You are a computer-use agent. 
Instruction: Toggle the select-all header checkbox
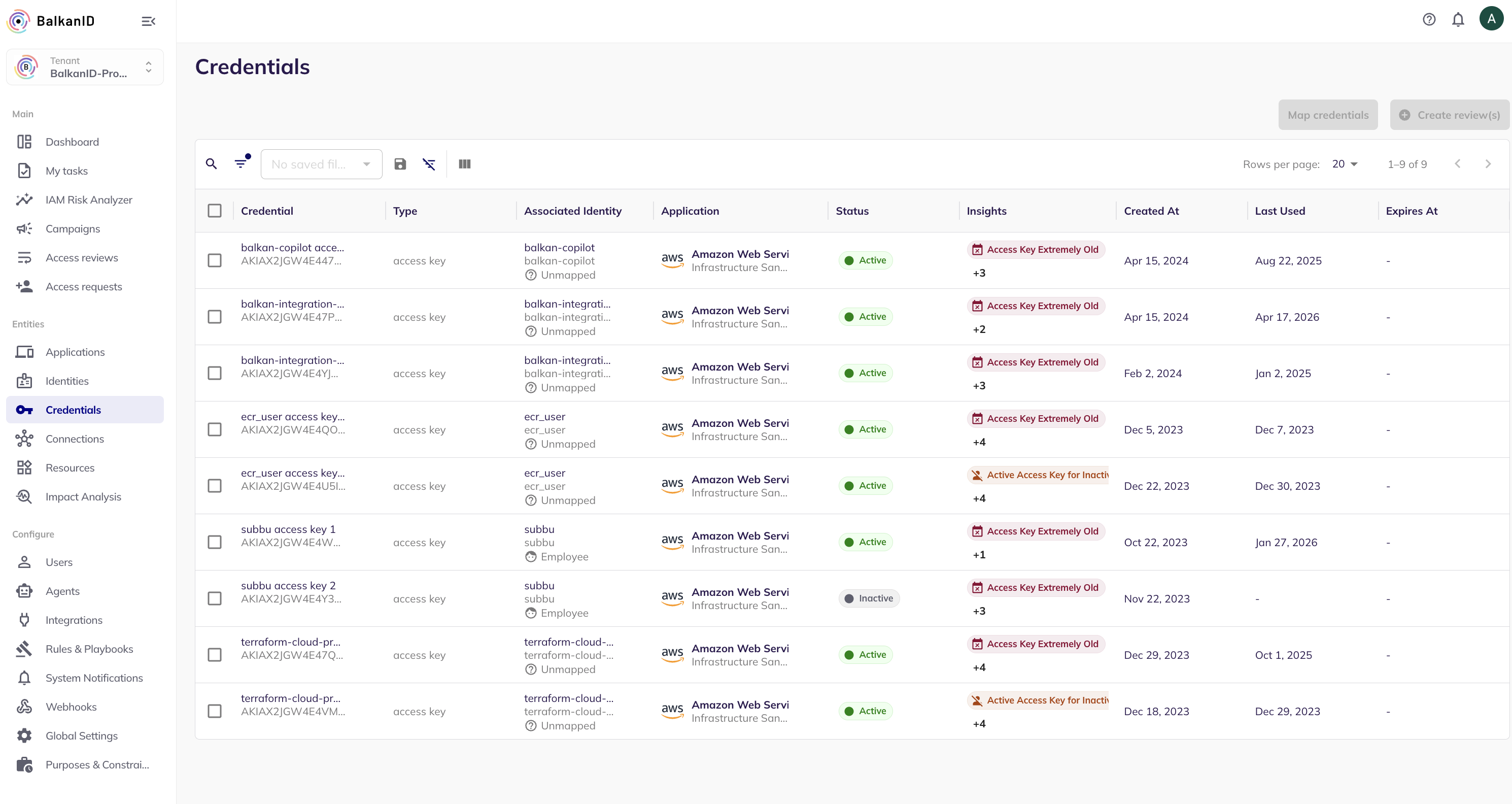tap(215, 211)
